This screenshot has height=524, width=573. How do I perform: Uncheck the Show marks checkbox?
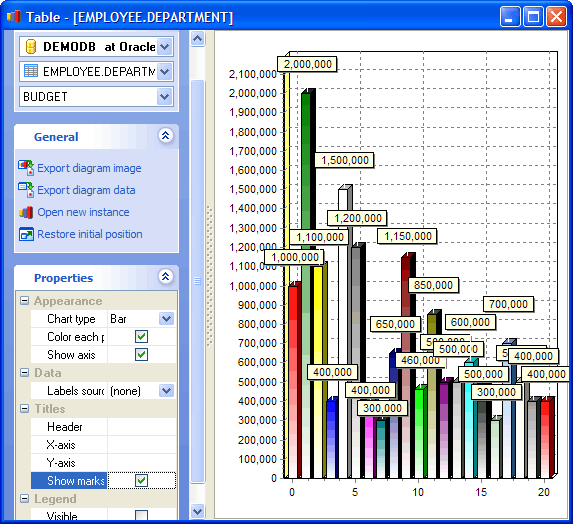141,481
